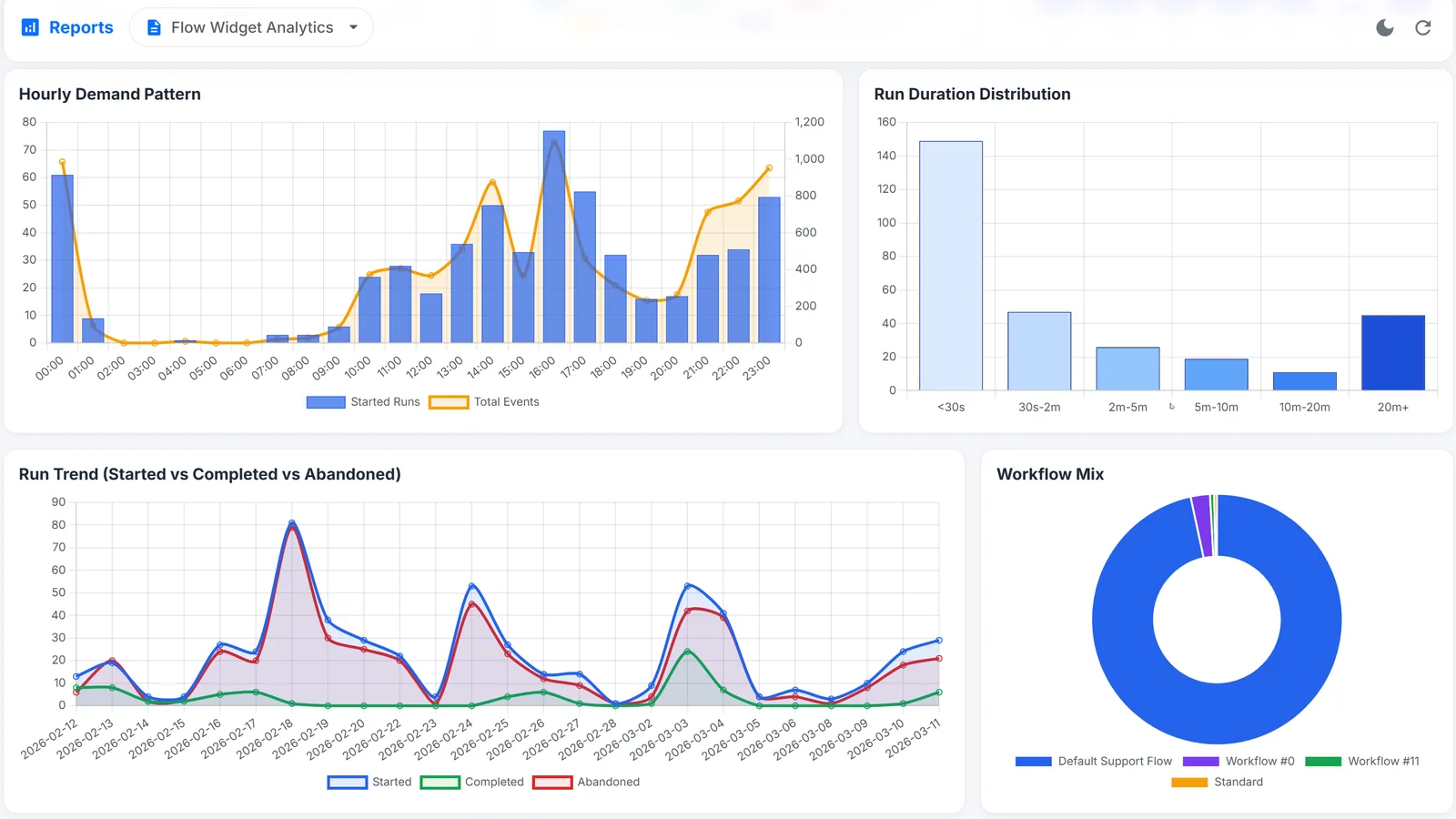Screen dimensions: 1456x819
Task: Toggle the Started legend series in Run Trend
Action: click(369, 782)
